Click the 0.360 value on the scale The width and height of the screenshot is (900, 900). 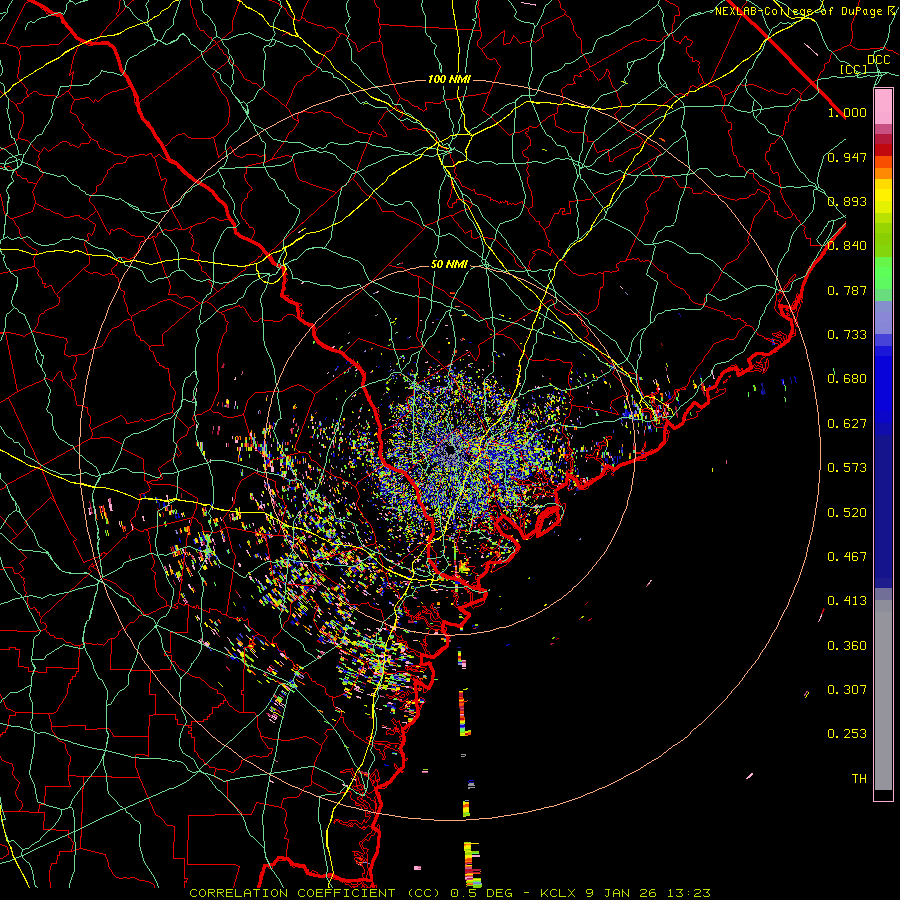click(x=847, y=646)
